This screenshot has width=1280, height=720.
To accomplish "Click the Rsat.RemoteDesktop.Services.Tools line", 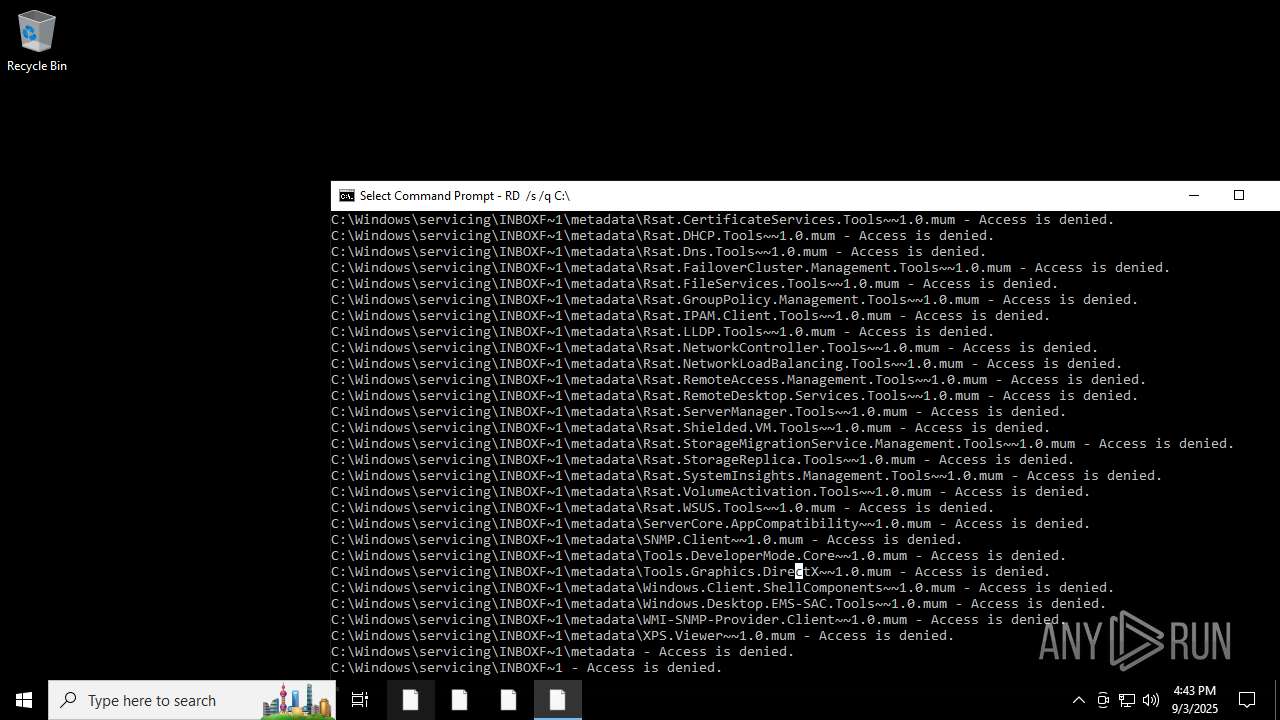I will click(x=735, y=396).
